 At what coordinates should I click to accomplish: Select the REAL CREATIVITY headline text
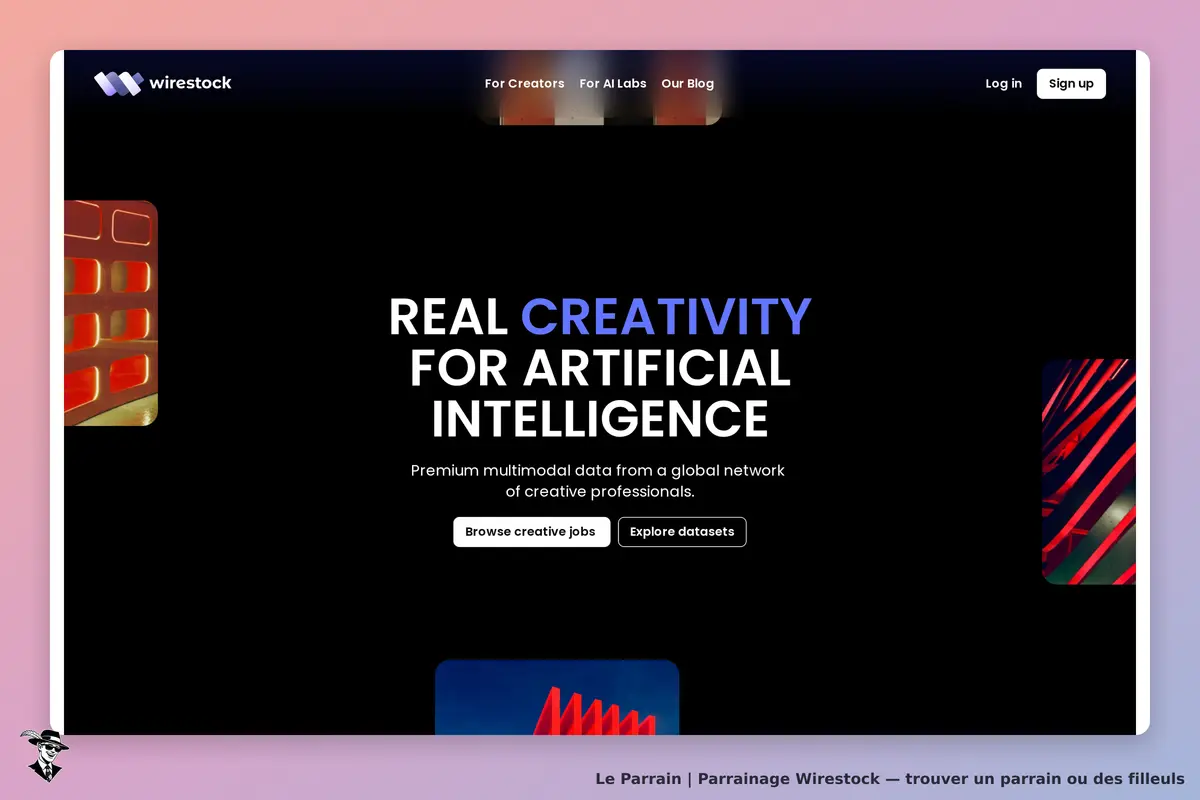[600, 317]
